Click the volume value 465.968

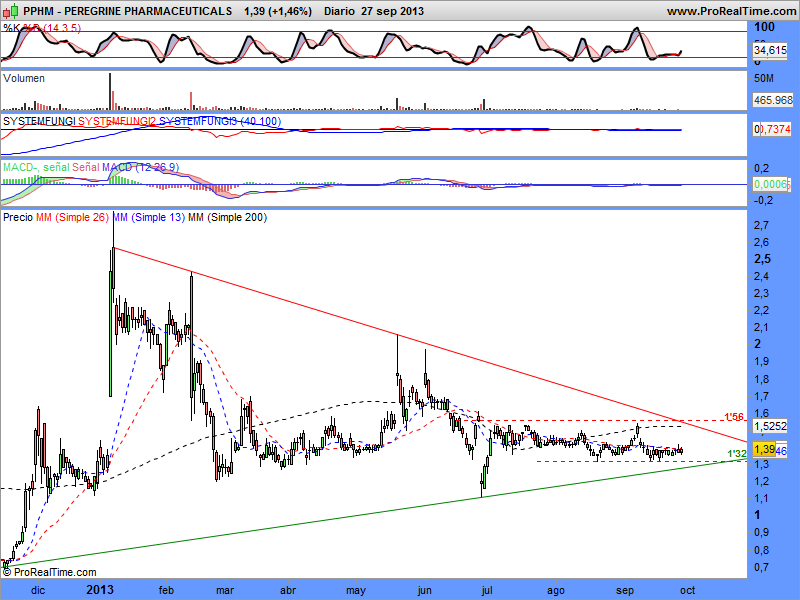coord(773,100)
